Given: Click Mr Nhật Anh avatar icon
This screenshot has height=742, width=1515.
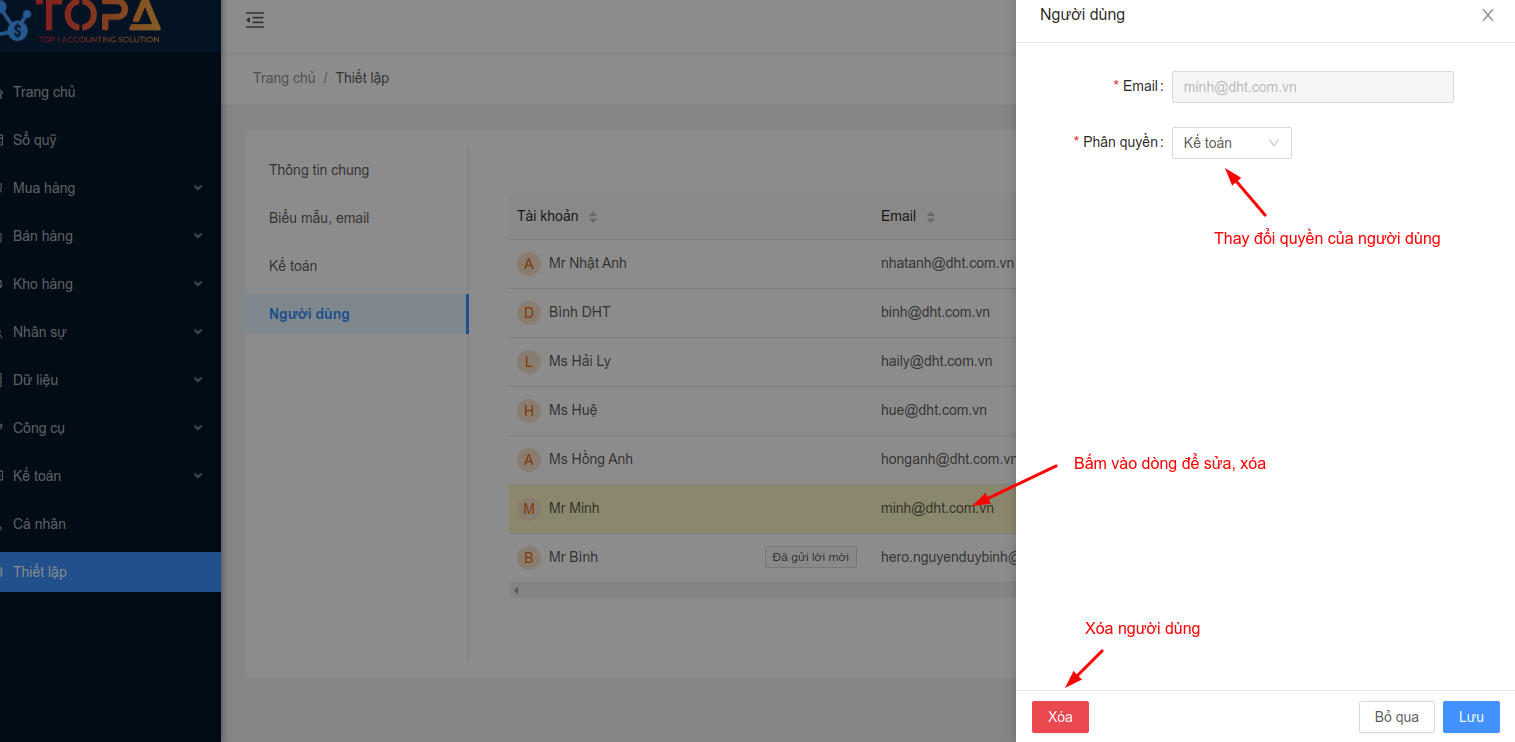Looking at the screenshot, I should 528,264.
